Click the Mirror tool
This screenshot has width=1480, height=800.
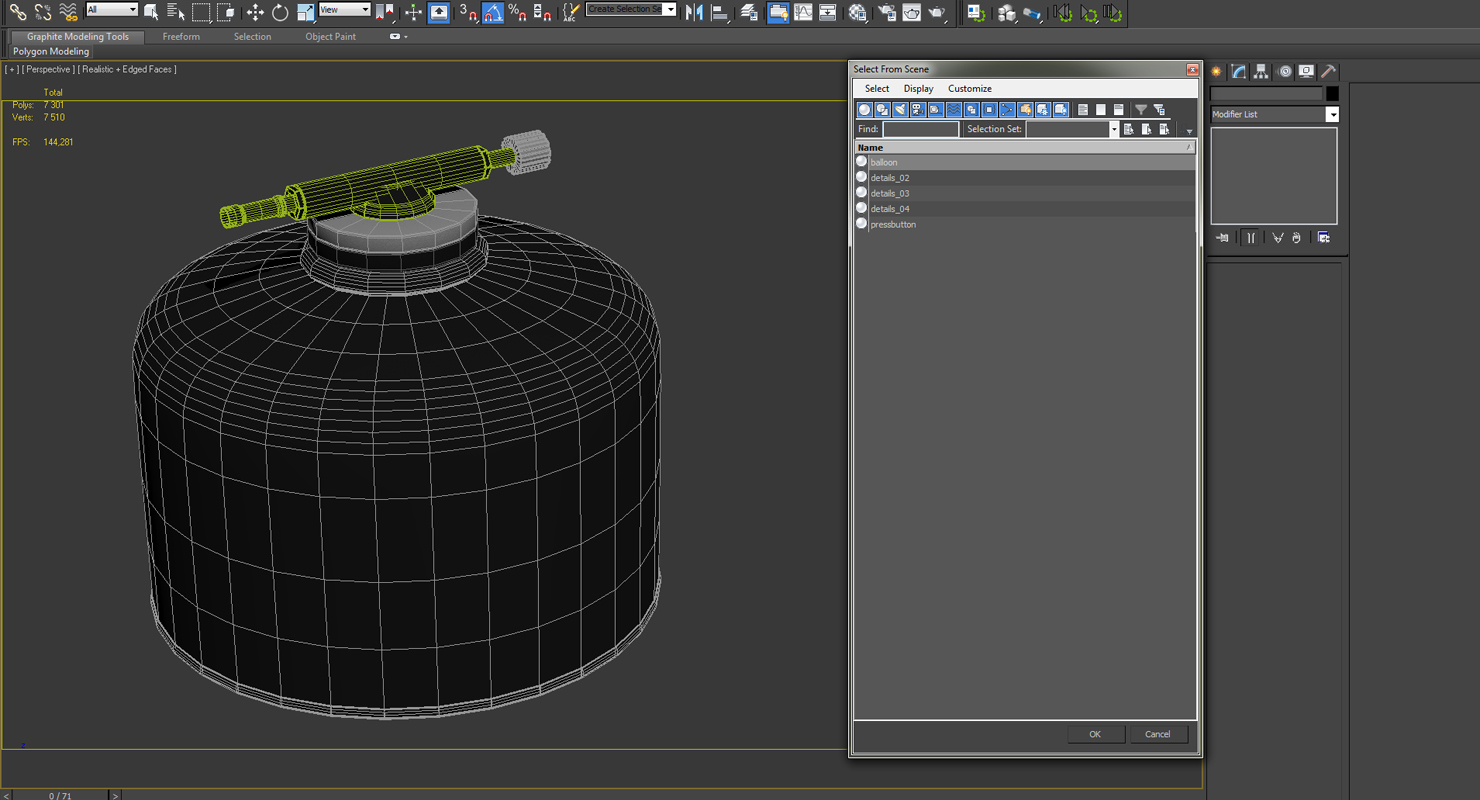click(x=694, y=12)
